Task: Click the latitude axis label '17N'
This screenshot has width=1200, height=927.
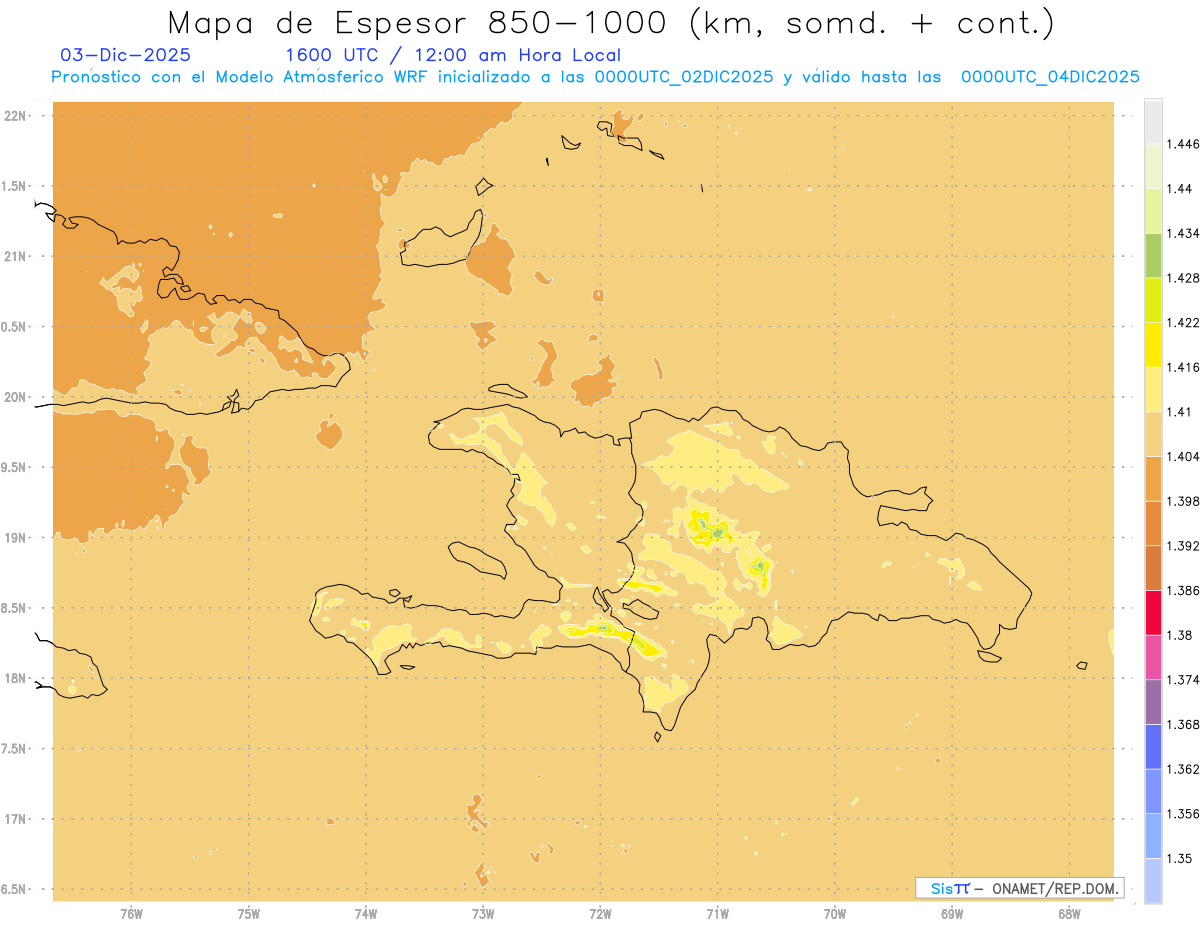Action: coord(16,819)
